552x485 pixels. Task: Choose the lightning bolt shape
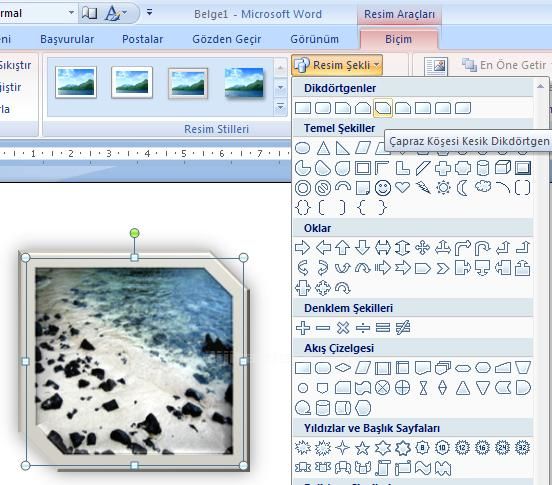(422, 188)
